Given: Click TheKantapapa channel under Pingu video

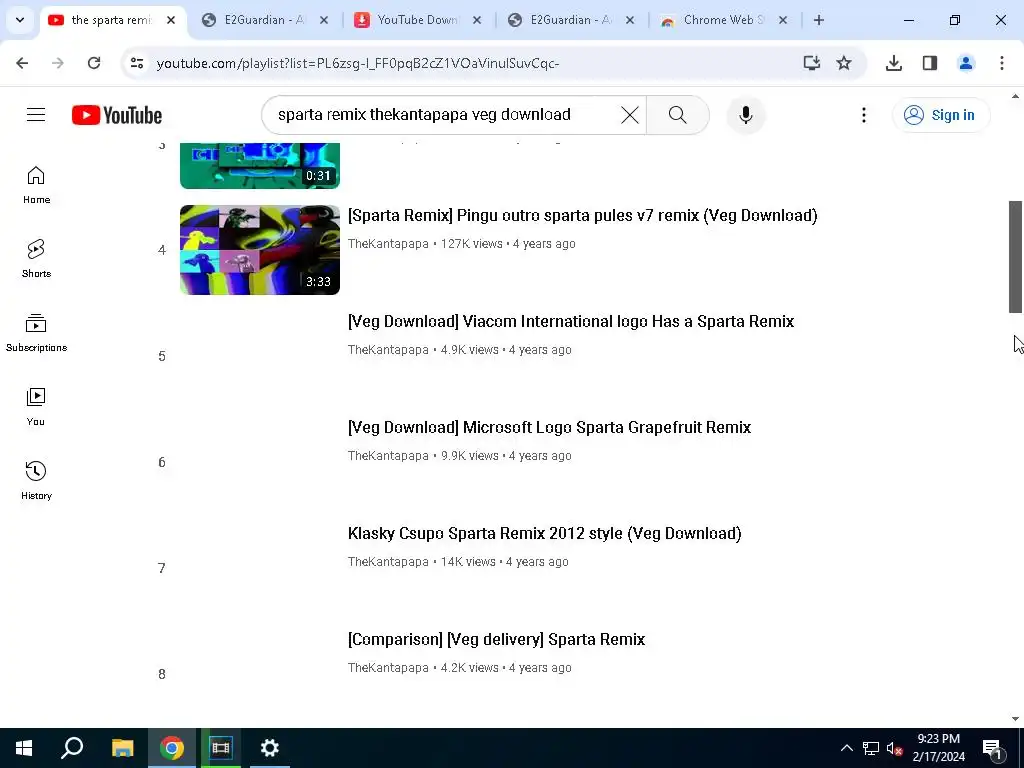Looking at the screenshot, I should tap(388, 244).
